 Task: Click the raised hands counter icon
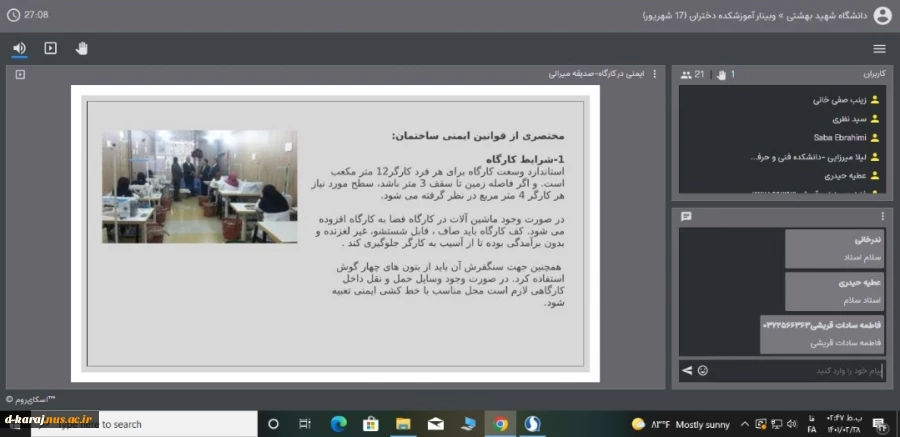(x=721, y=75)
